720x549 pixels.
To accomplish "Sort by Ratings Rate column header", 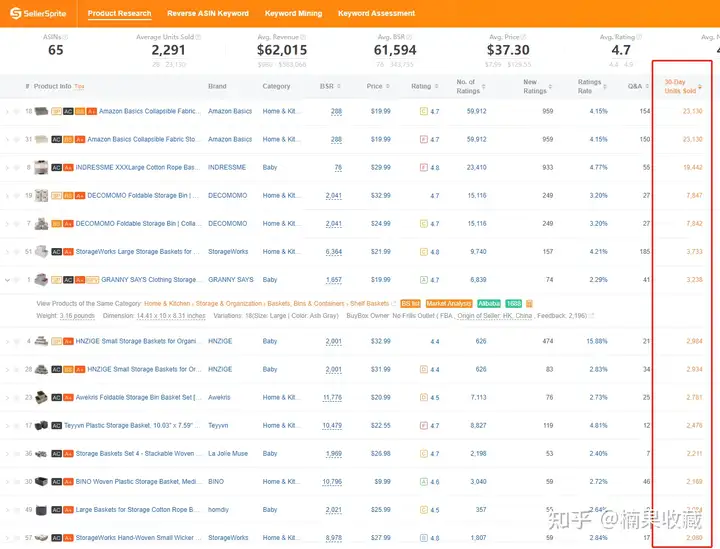I will (x=591, y=86).
